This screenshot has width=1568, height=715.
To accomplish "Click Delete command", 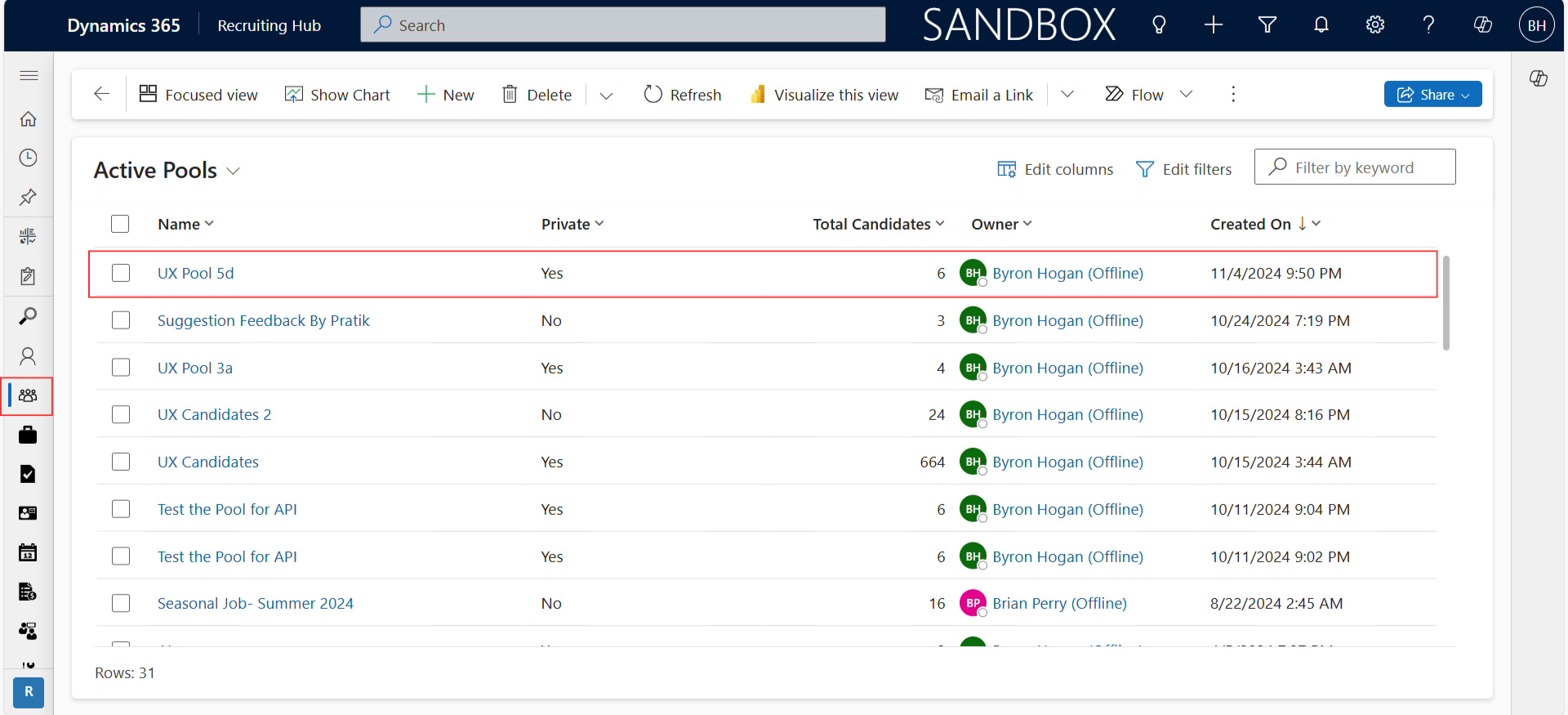I will click(x=537, y=95).
